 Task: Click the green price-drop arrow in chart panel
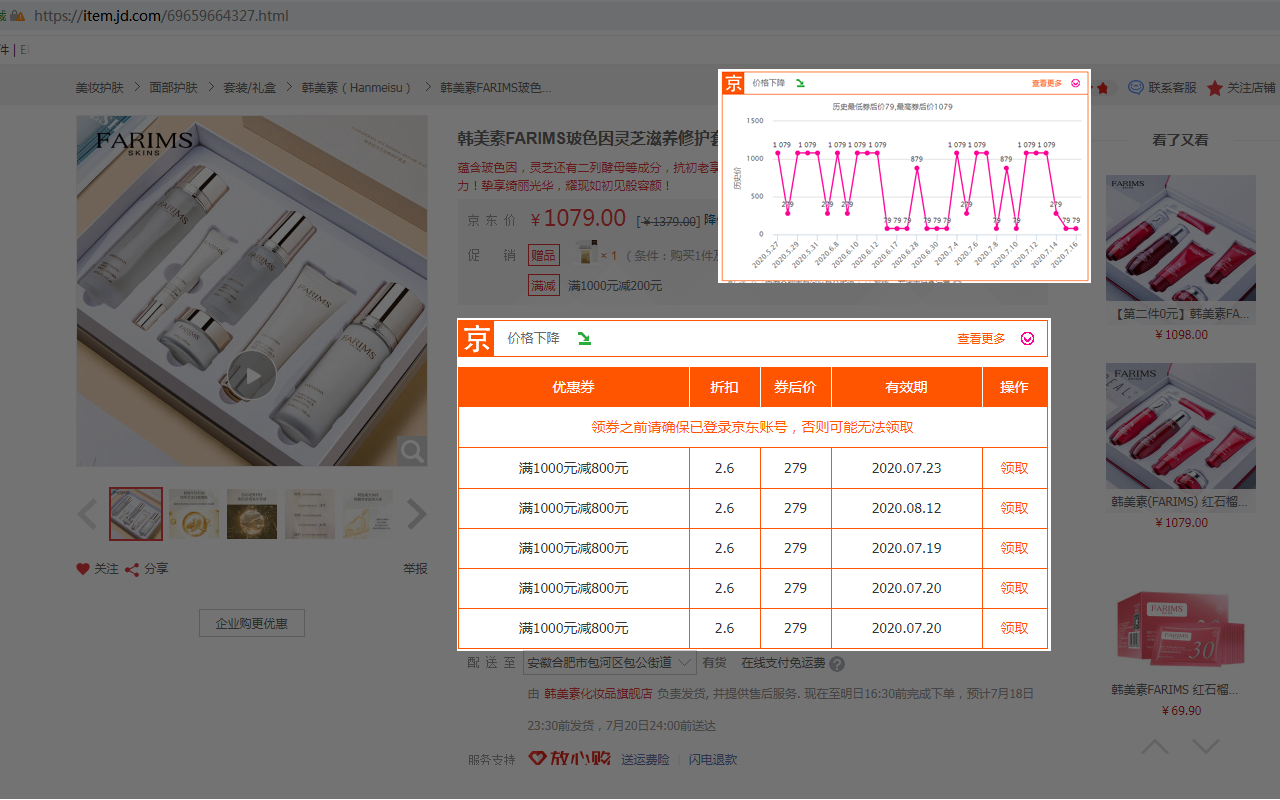coord(800,83)
